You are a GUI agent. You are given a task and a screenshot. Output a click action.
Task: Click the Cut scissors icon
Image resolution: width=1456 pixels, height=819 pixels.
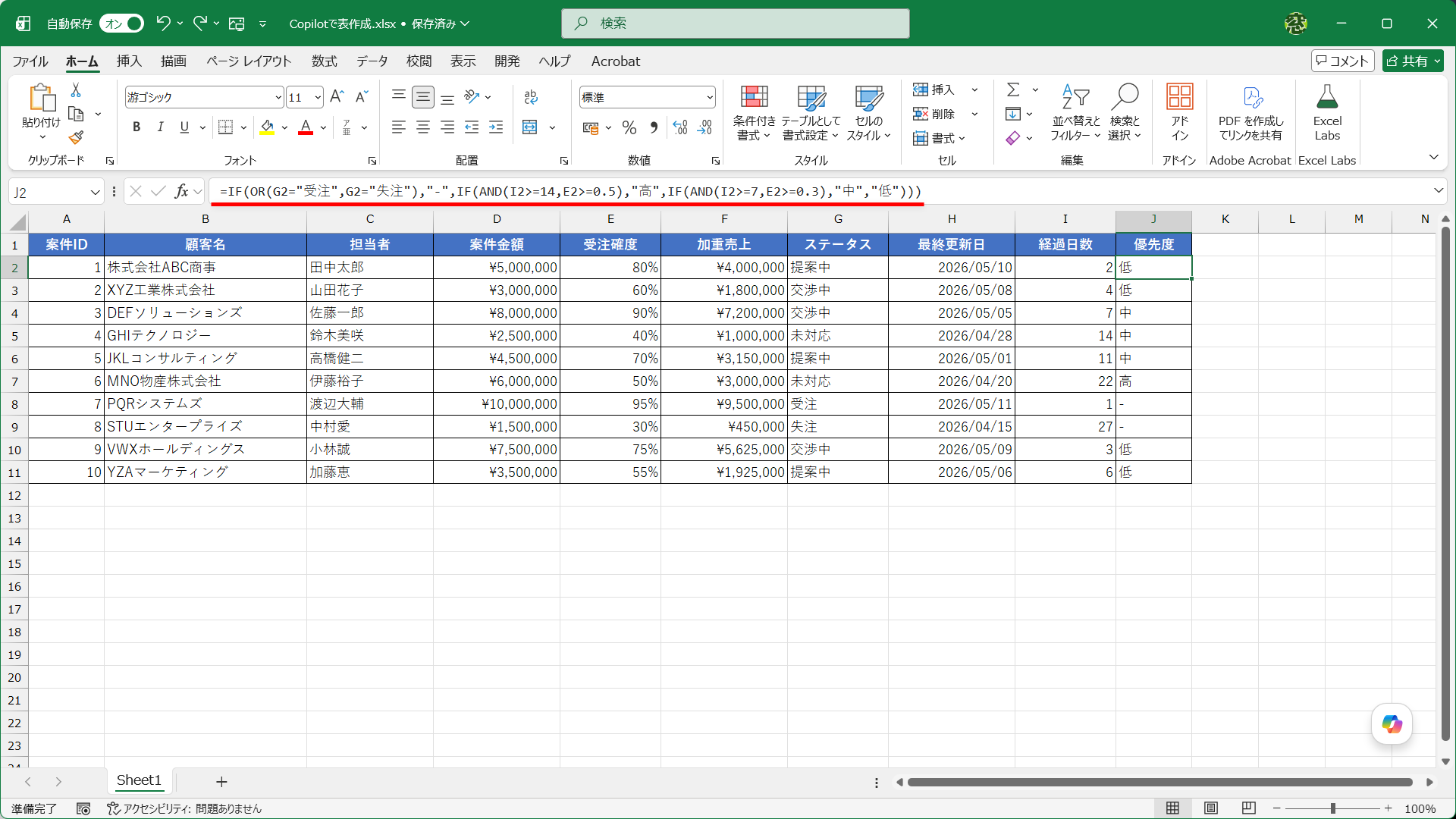(76, 90)
